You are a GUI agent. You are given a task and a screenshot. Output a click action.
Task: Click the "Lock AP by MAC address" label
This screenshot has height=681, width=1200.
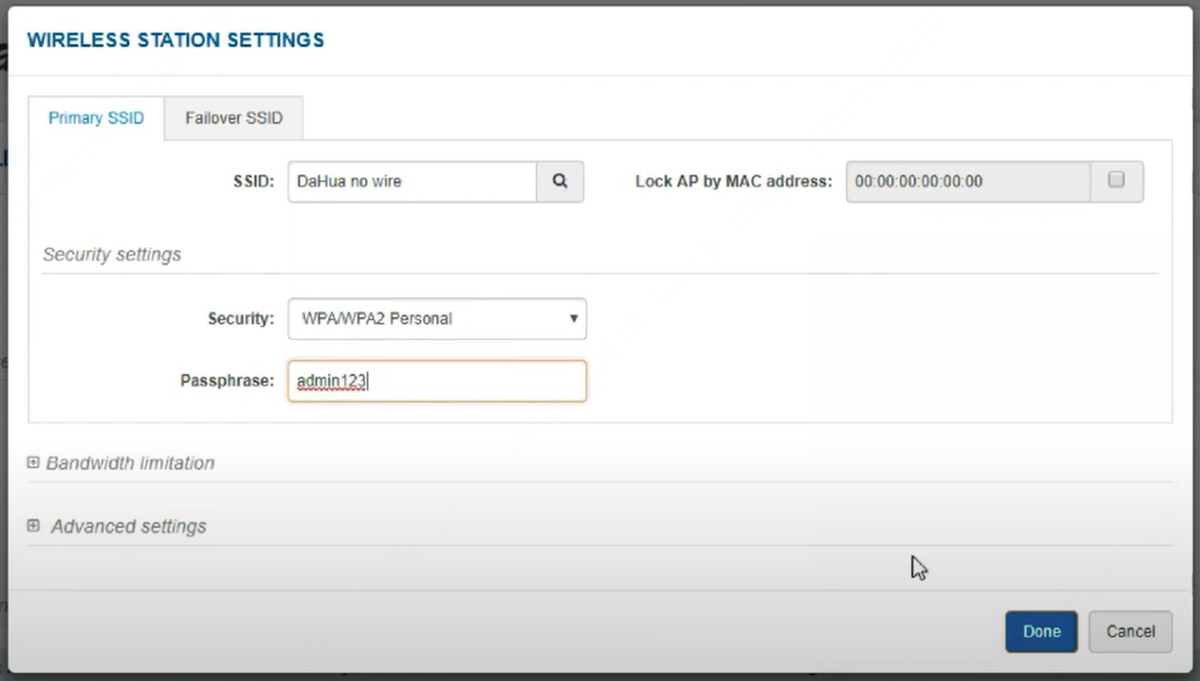pyautogui.click(x=733, y=182)
